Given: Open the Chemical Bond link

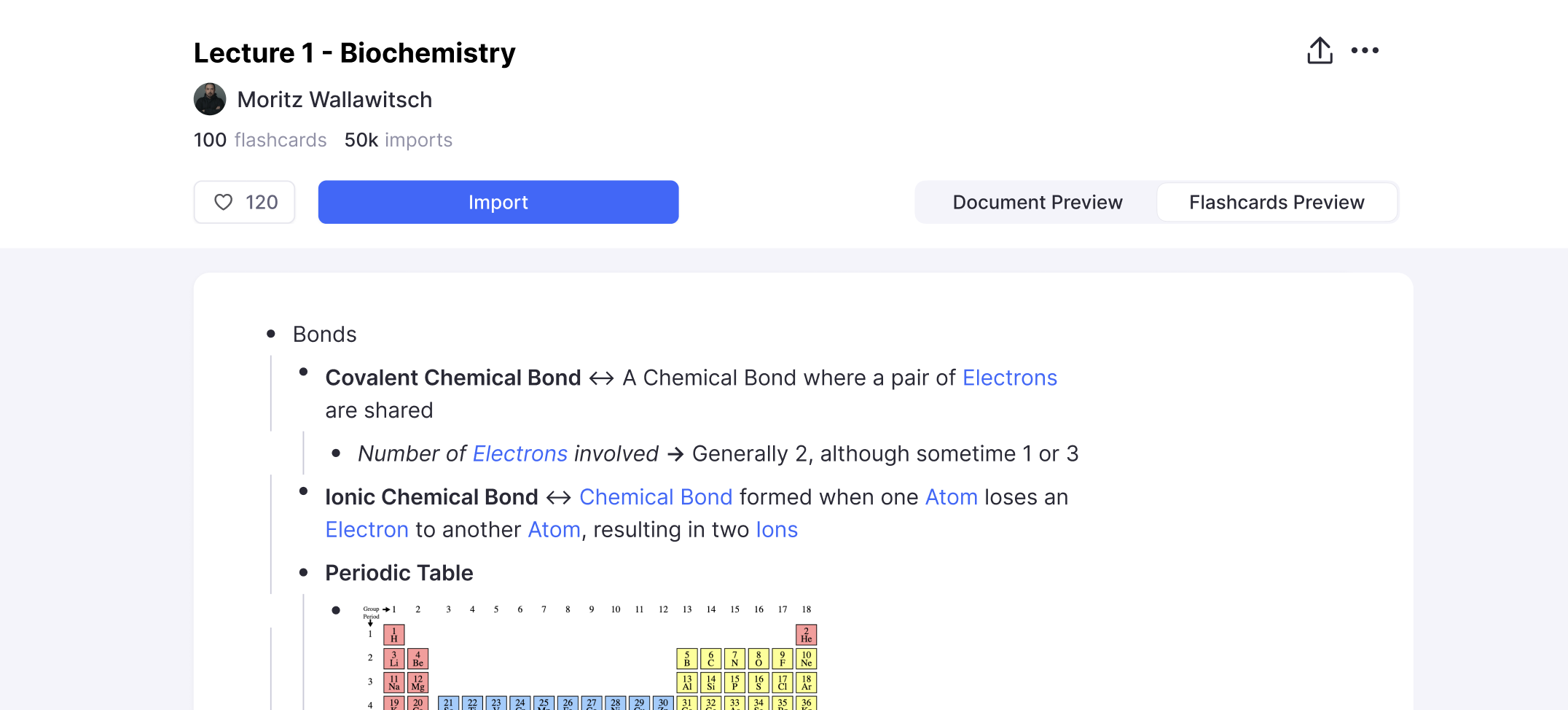Looking at the screenshot, I should [655, 497].
